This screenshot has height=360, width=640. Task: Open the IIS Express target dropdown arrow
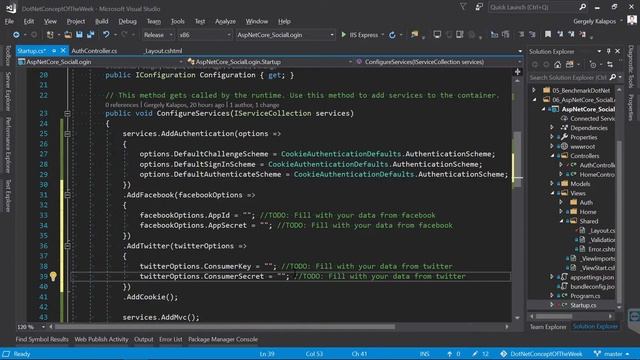click(x=382, y=35)
